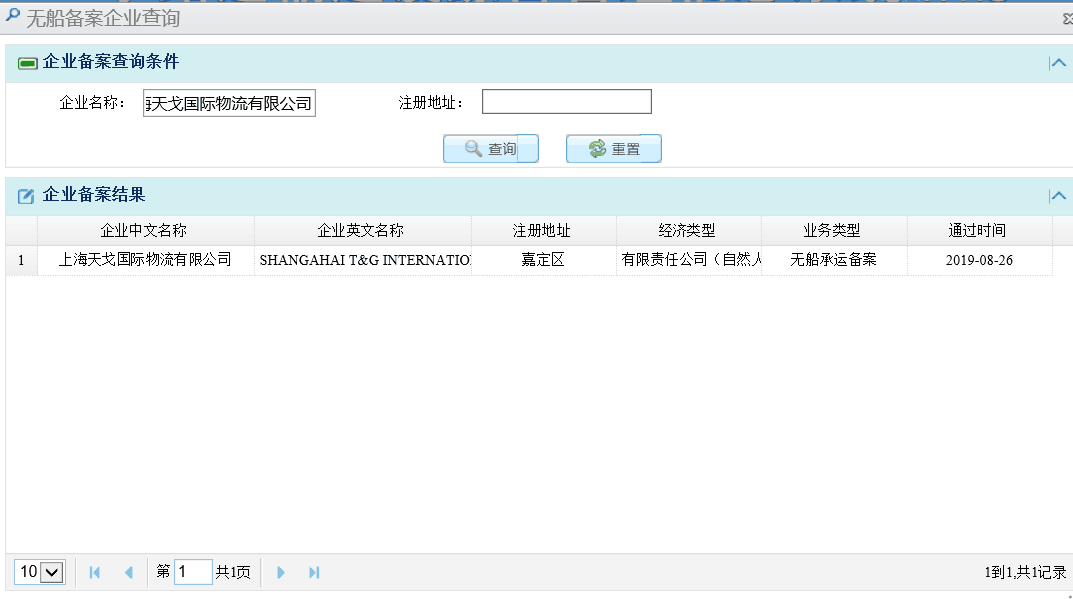Click the 共1页 total pages text
1073x599 pixels.
tap(233, 572)
